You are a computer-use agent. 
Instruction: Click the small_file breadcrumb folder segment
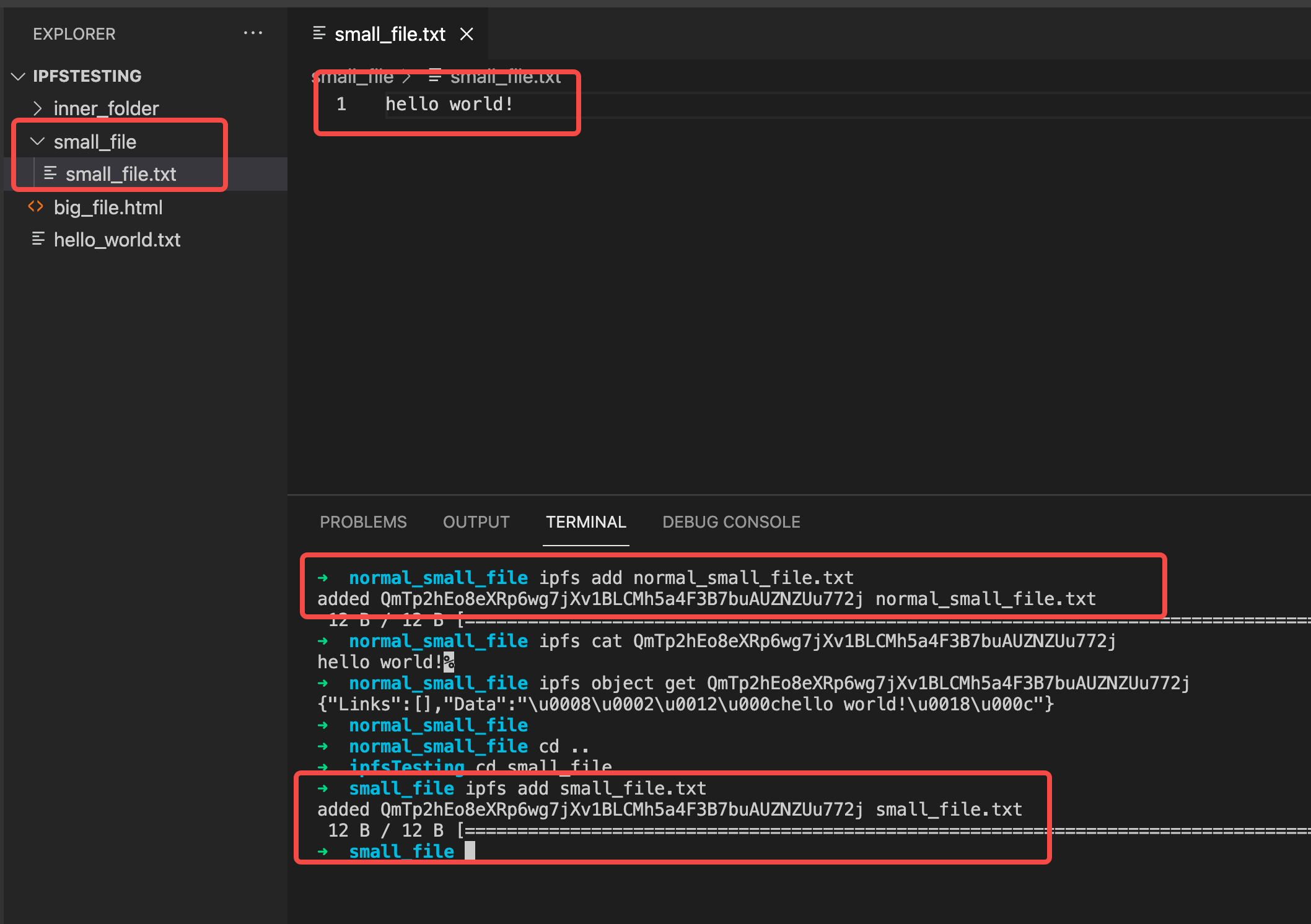click(353, 77)
